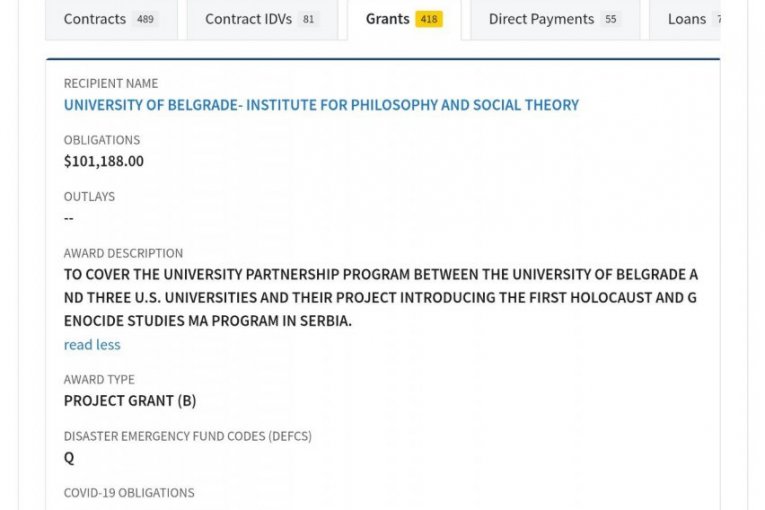Click the yellow 418 badge on Grants
This screenshot has height=510, width=765.
click(x=429, y=19)
